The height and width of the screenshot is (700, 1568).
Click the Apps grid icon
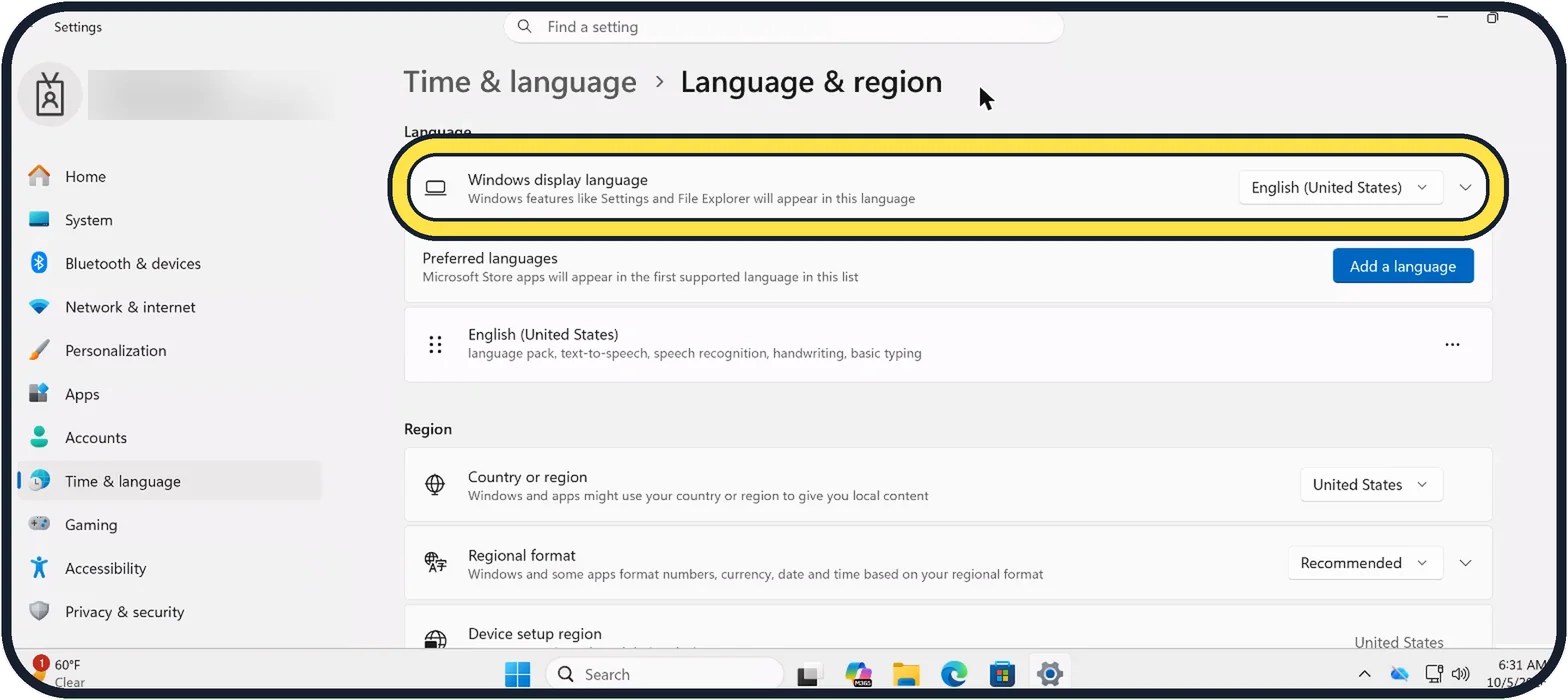pos(39,394)
